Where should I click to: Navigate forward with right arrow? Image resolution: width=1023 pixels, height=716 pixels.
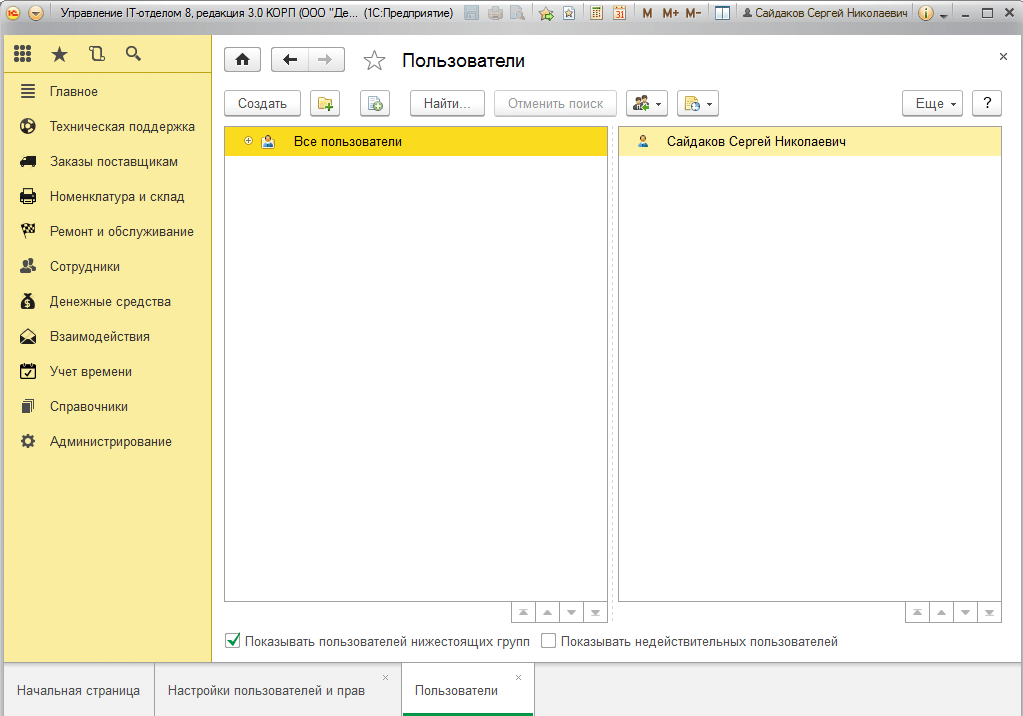pos(326,60)
